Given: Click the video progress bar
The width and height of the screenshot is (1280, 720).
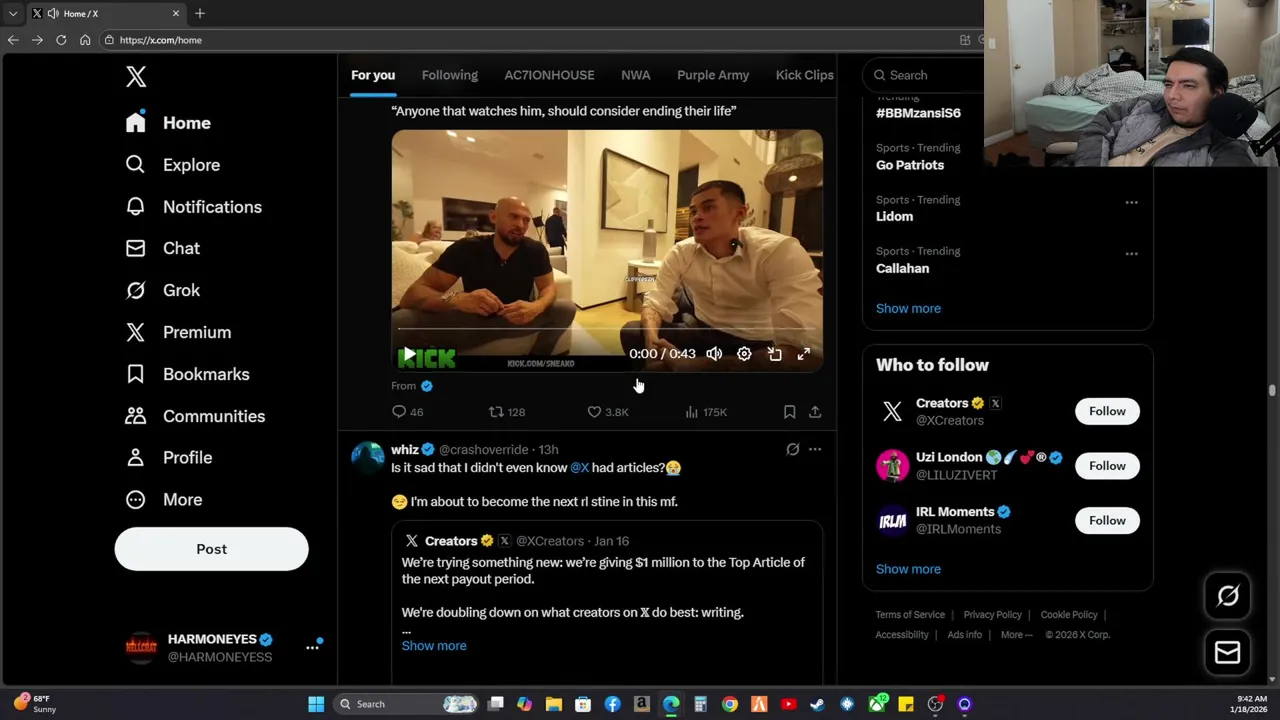Looking at the screenshot, I should [x=607, y=328].
